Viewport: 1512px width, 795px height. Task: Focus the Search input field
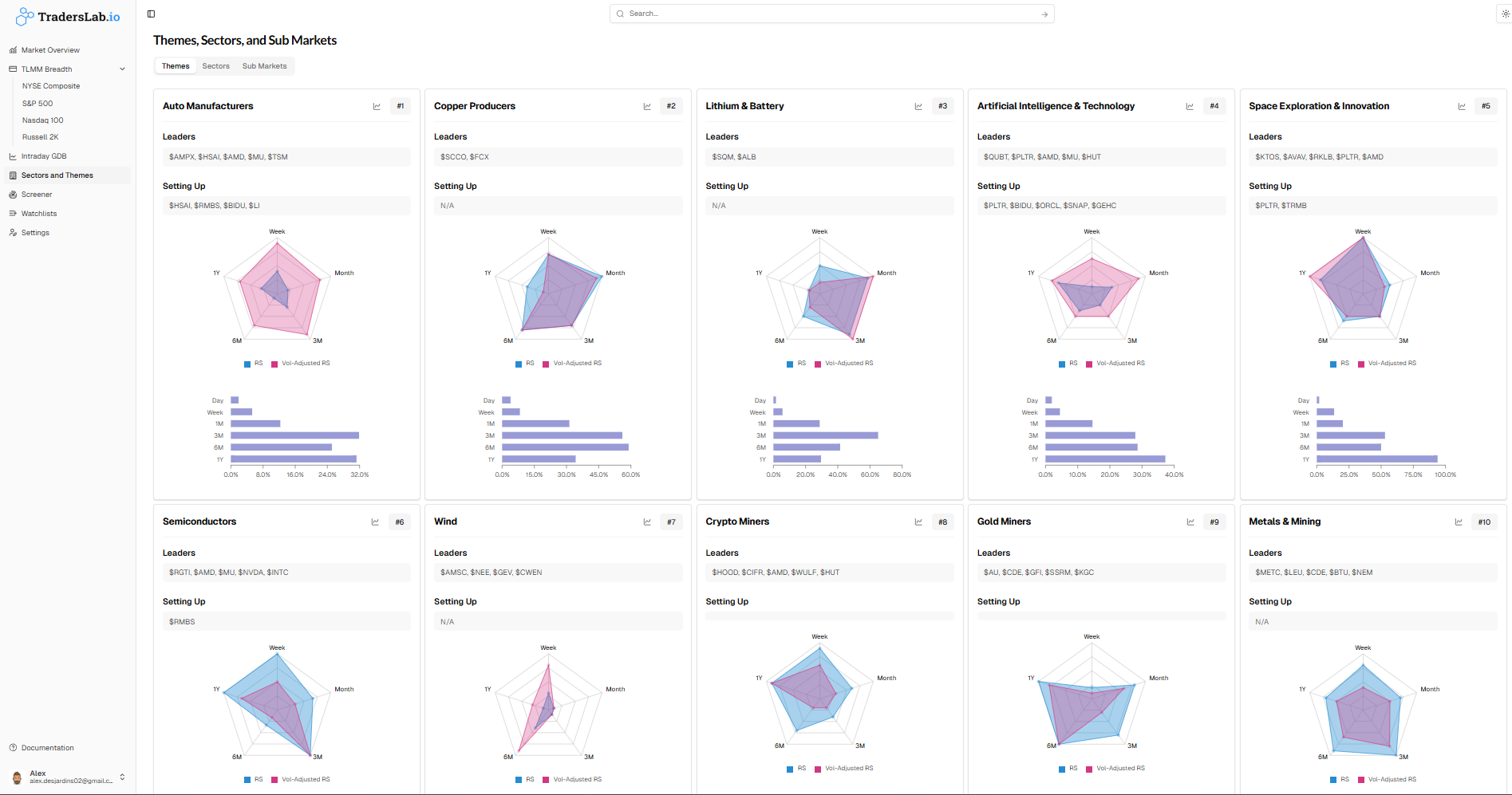(831, 14)
